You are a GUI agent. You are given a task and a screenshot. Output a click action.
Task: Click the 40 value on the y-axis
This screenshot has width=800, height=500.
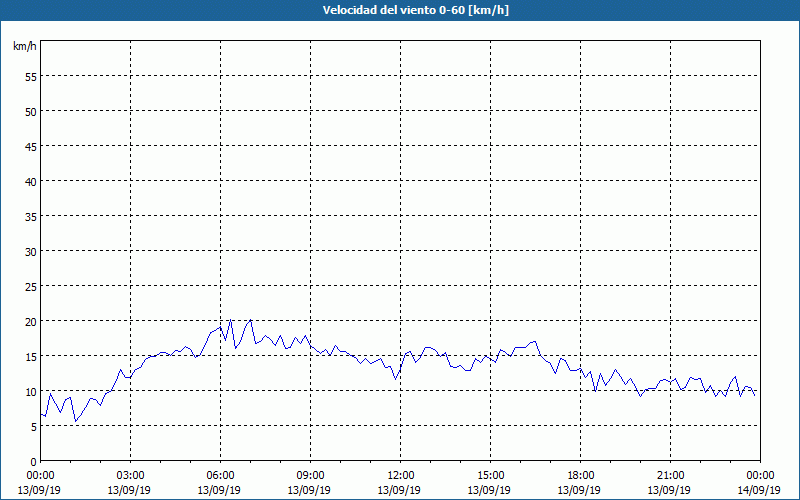click(x=31, y=182)
